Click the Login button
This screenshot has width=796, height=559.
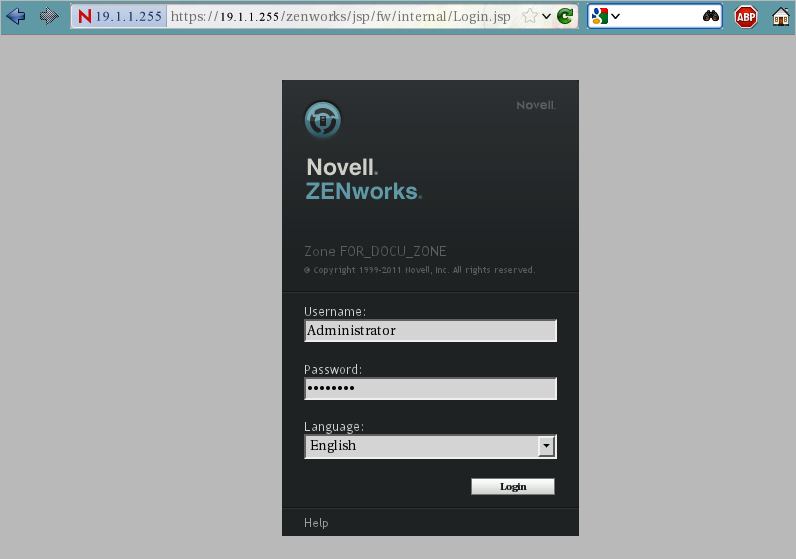coord(513,486)
